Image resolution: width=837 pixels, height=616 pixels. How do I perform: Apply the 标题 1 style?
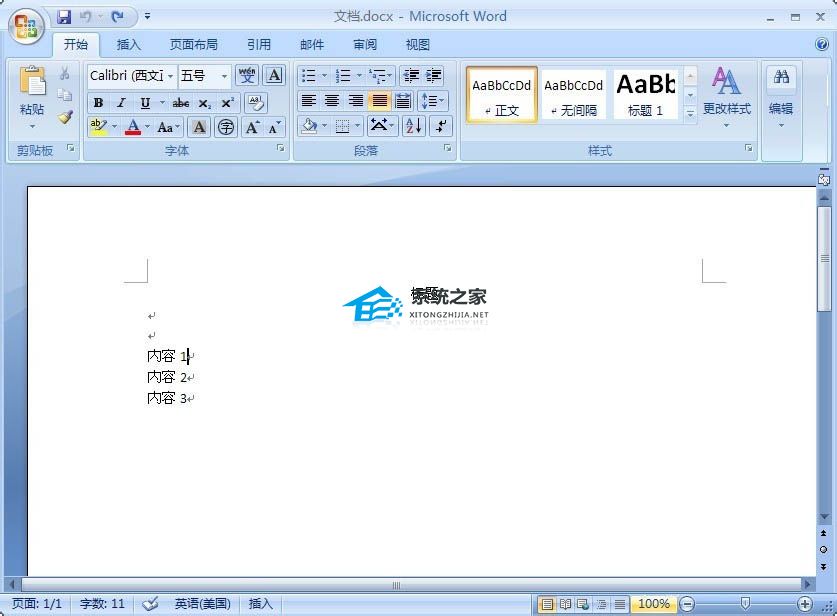click(x=645, y=95)
